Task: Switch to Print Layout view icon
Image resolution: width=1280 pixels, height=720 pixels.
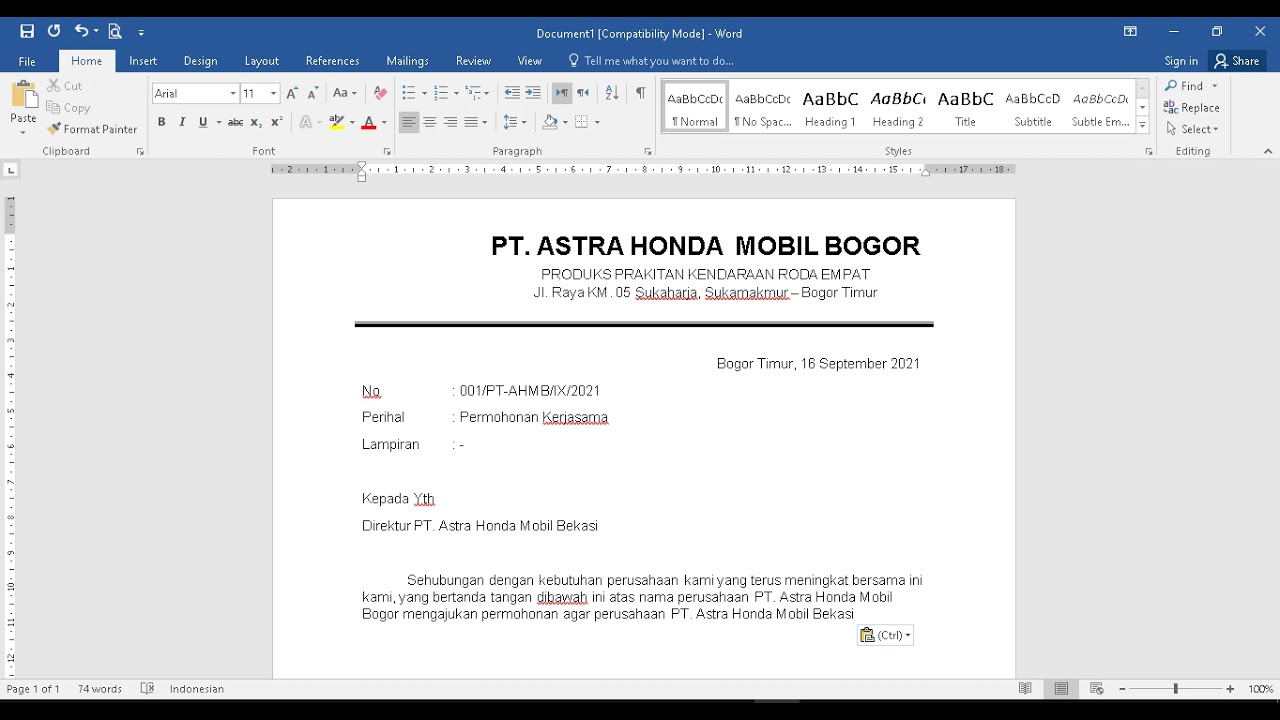Action: [x=1061, y=689]
